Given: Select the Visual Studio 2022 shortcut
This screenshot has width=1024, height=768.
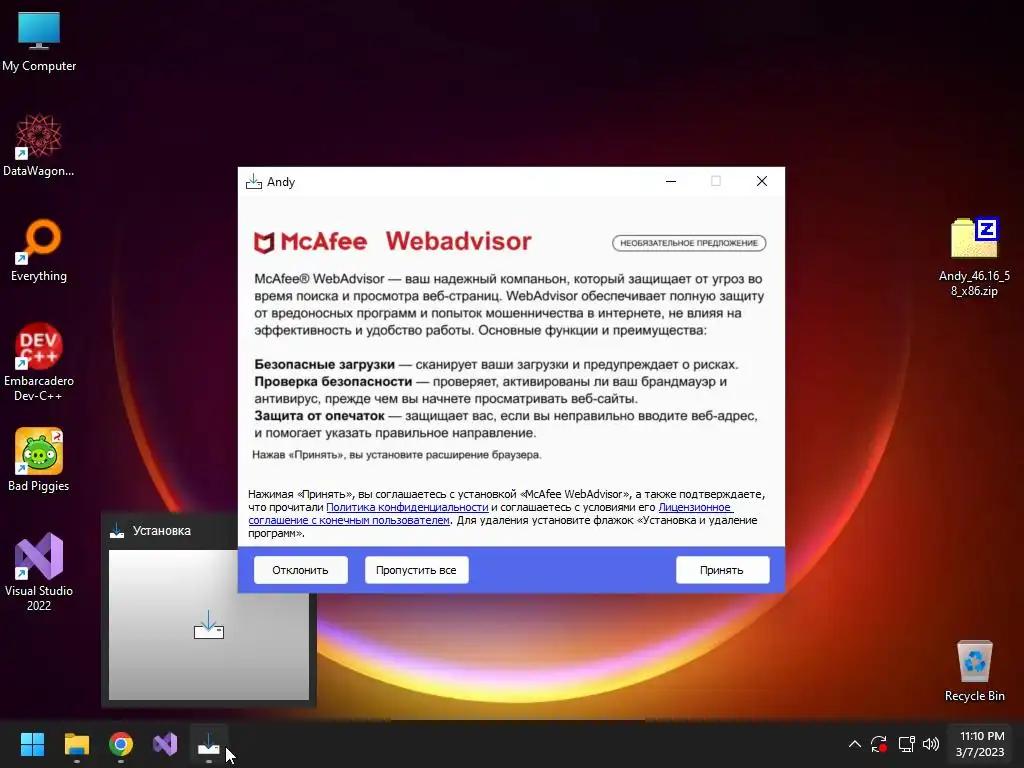Looking at the screenshot, I should click(39, 572).
